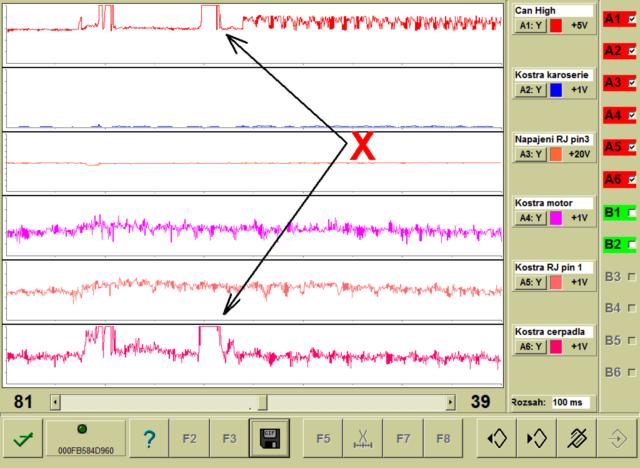Screen dimensions: 640x468
Task: Click the left-pointing diamond arrow icon
Action: point(497,439)
